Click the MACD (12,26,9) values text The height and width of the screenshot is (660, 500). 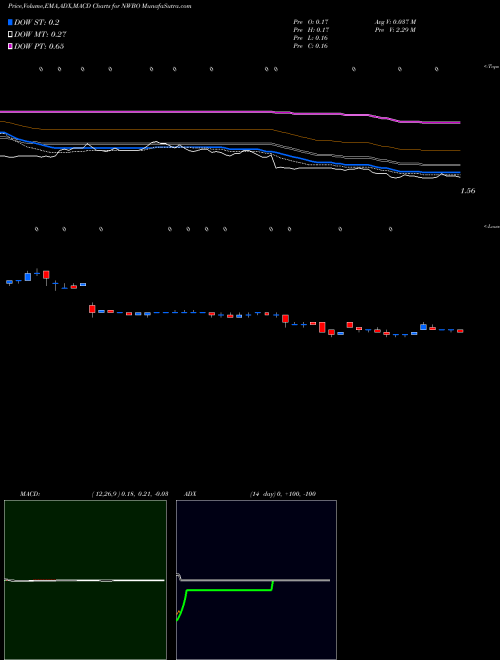(130, 494)
